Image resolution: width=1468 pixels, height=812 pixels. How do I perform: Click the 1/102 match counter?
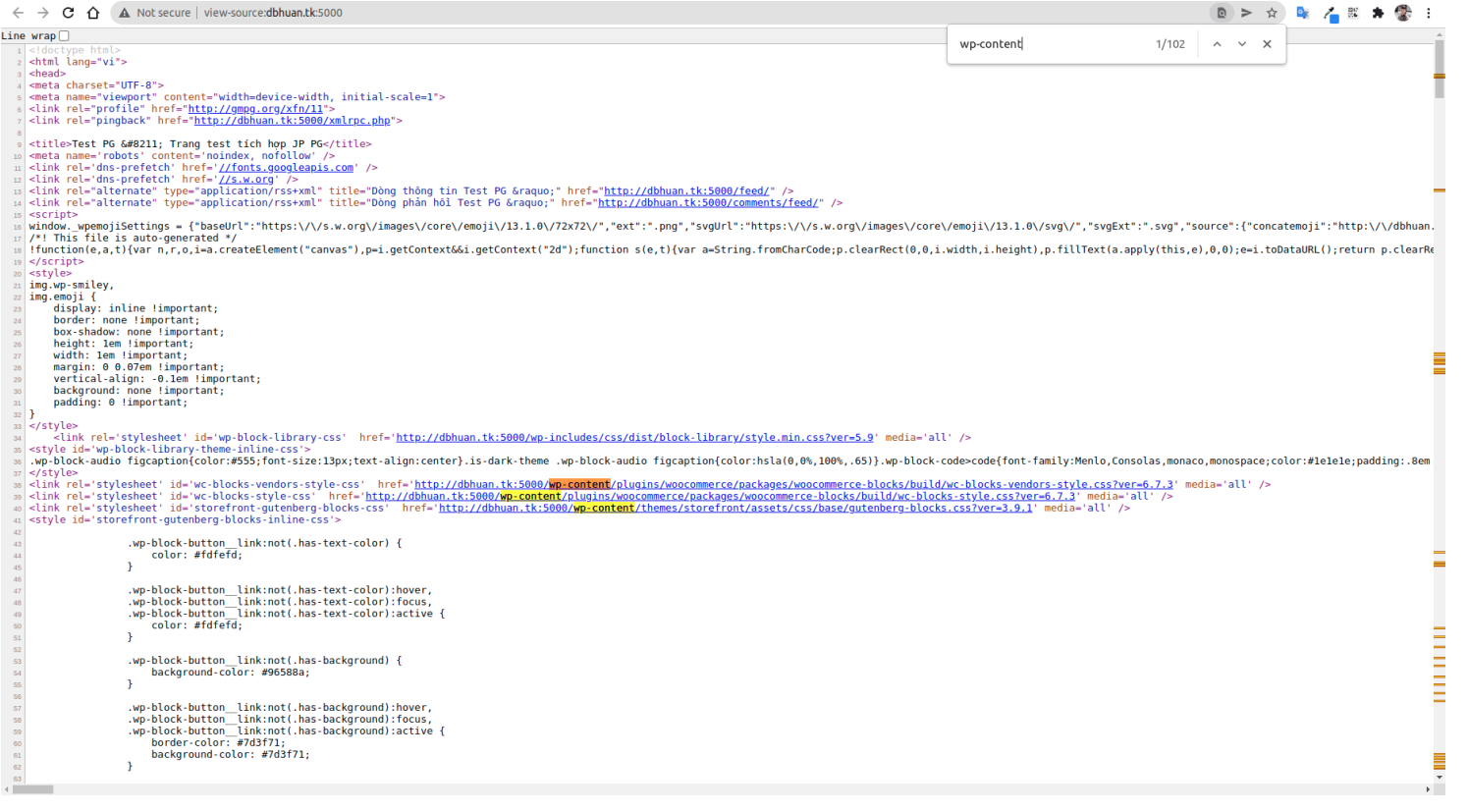pyautogui.click(x=1170, y=44)
